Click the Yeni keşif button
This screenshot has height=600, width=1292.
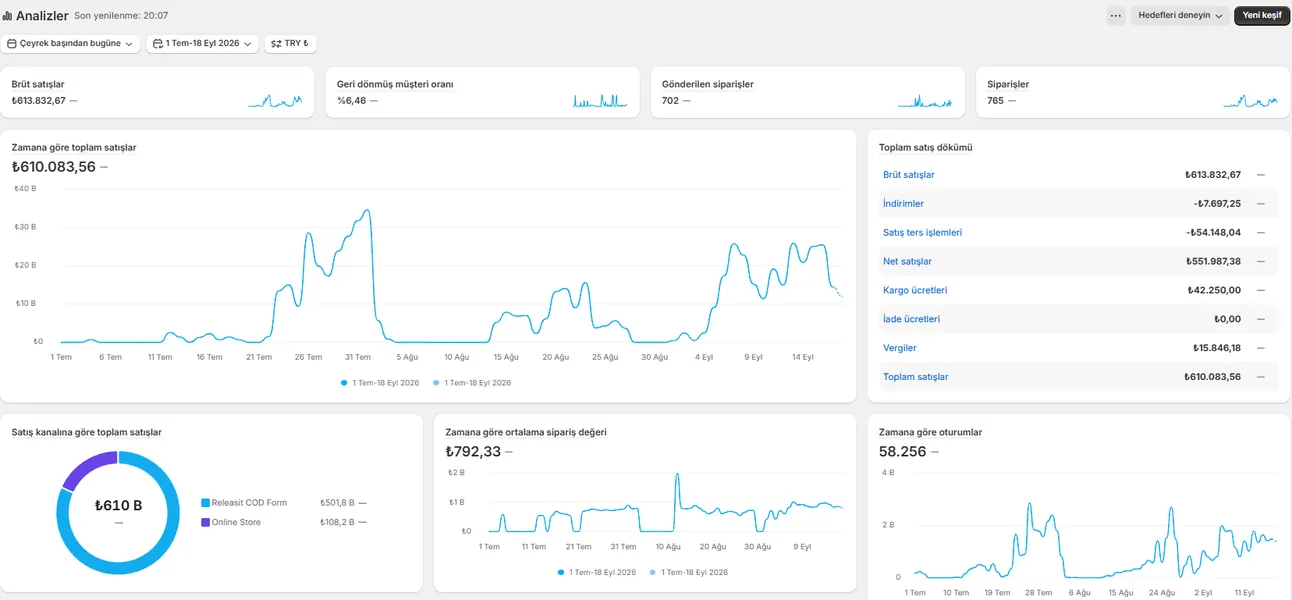pyautogui.click(x=1262, y=16)
